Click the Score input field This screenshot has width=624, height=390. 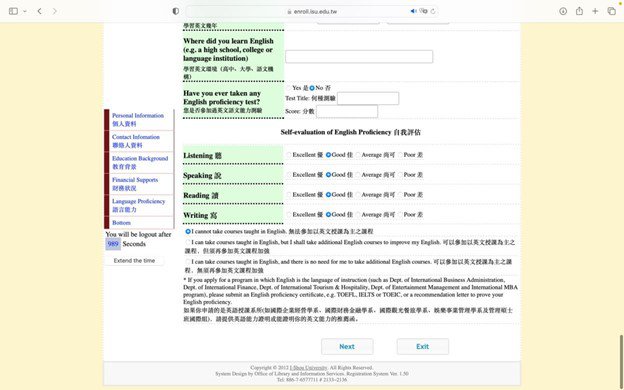click(347, 111)
